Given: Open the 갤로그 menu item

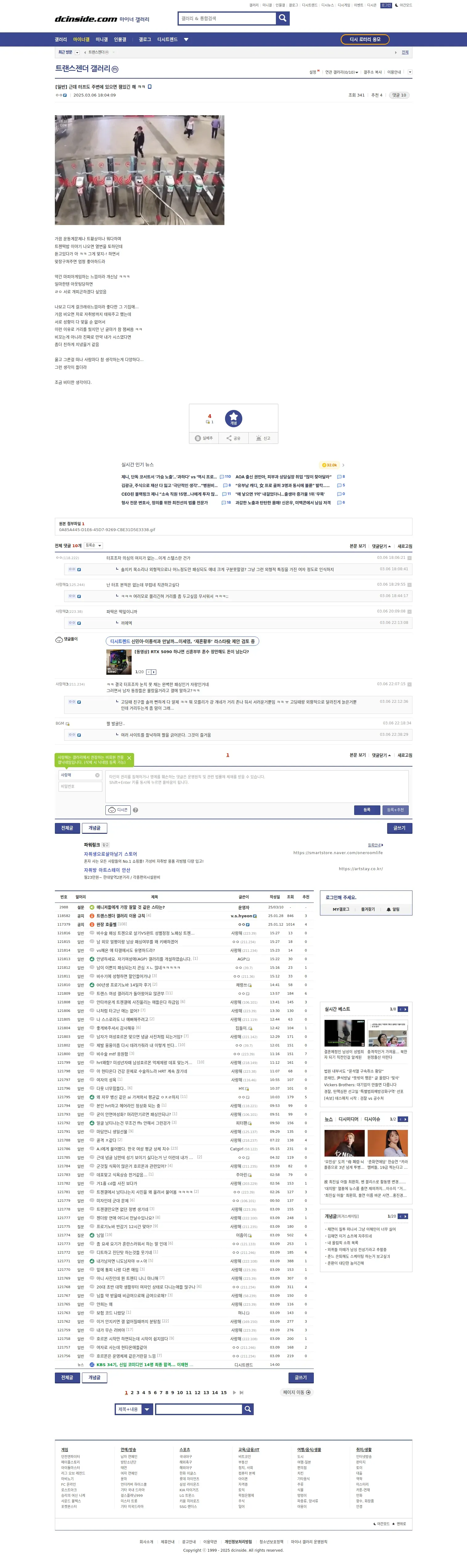Looking at the screenshot, I should [x=145, y=39].
